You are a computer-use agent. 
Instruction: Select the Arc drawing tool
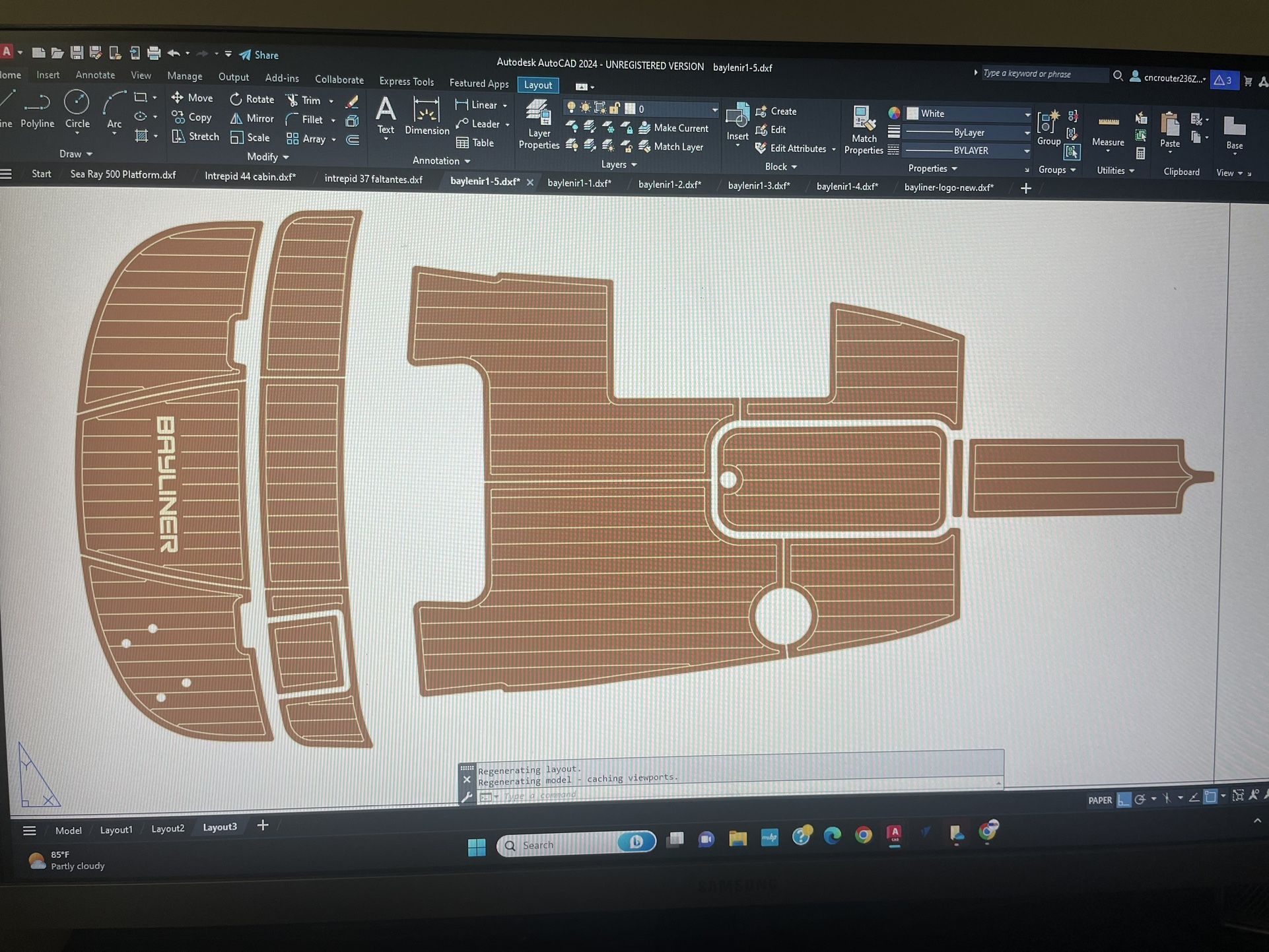click(x=114, y=110)
